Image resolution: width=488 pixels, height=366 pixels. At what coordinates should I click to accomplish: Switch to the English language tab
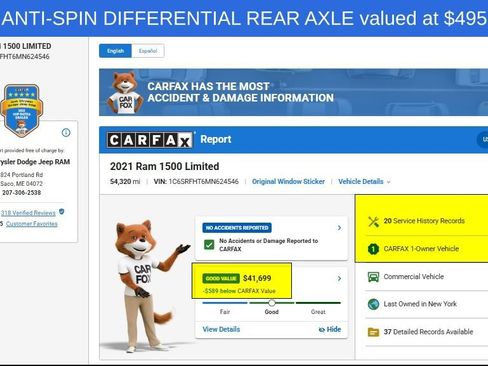pyautogui.click(x=115, y=51)
